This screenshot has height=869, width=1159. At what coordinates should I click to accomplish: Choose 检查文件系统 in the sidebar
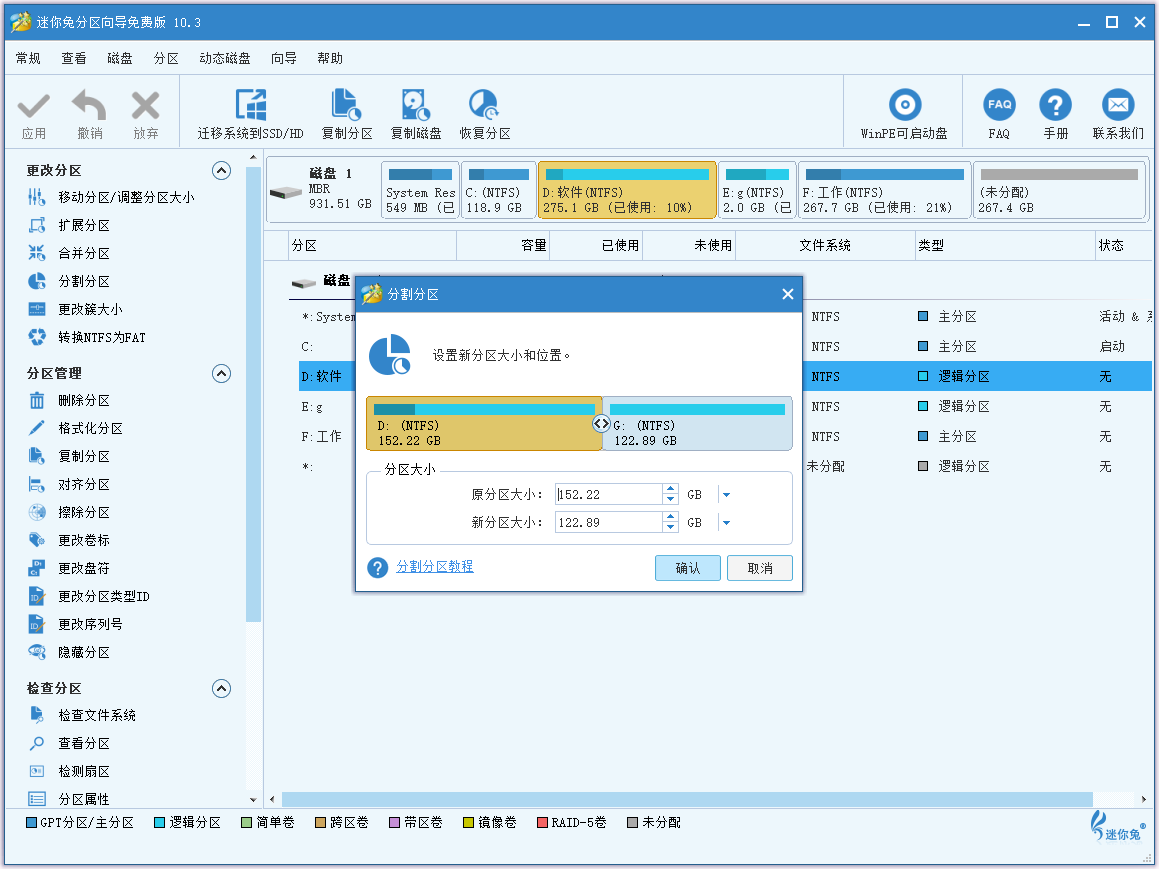pyautogui.click(x=97, y=715)
